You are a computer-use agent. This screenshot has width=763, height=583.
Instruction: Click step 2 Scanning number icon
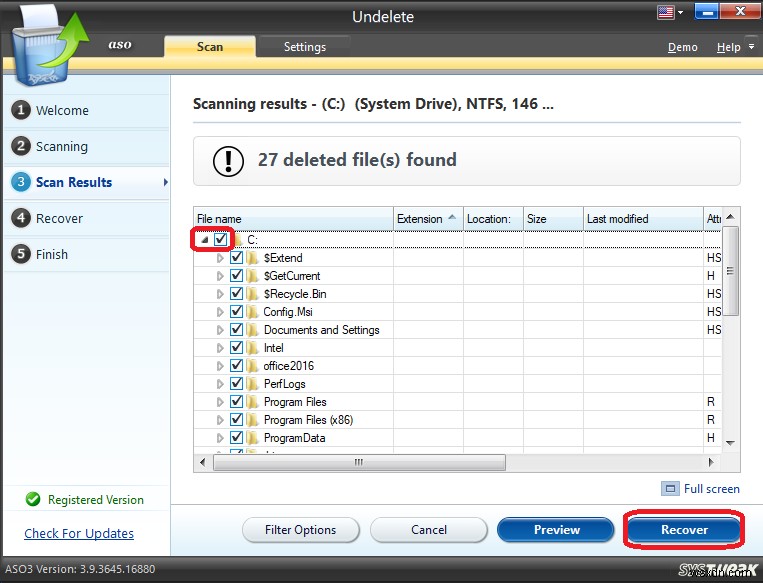coord(20,146)
